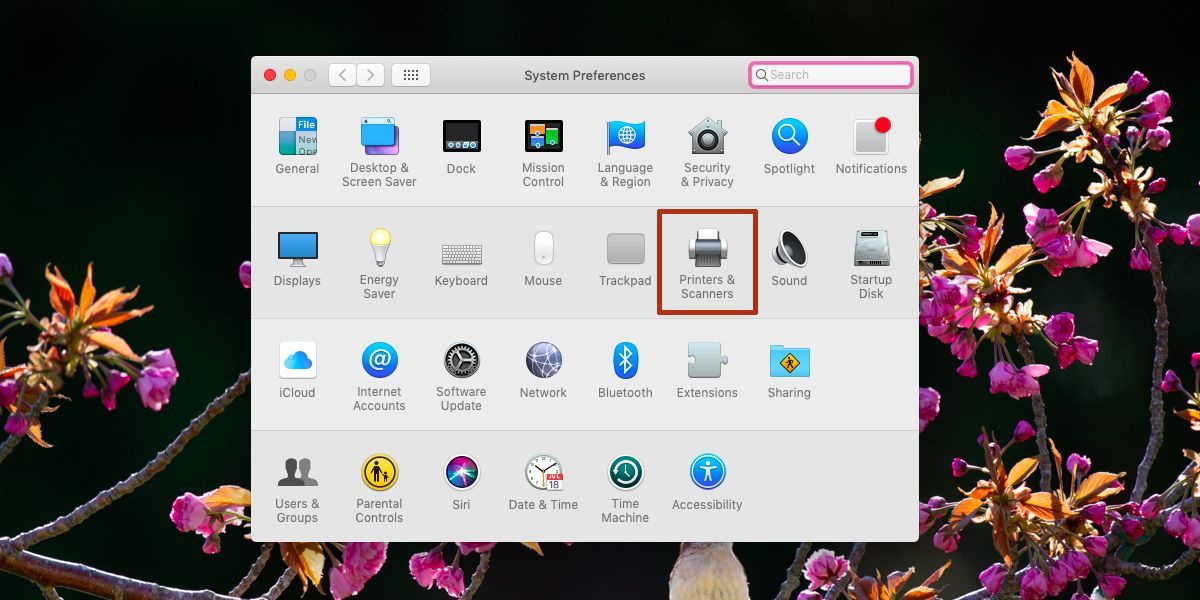Image resolution: width=1200 pixels, height=600 pixels.
Task: Open Bluetooth preferences
Action: click(625, 370)
